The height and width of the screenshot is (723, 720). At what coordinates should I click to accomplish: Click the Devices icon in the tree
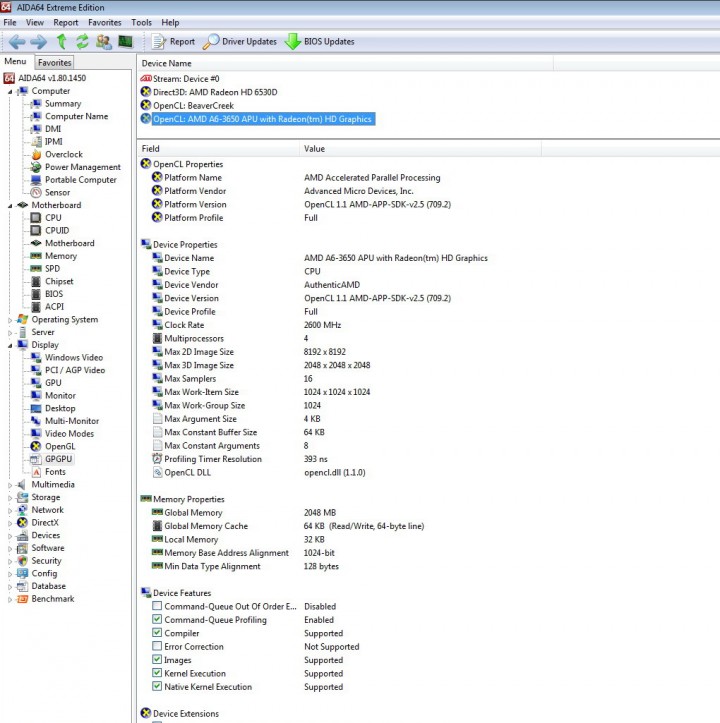tap(22, 535)
